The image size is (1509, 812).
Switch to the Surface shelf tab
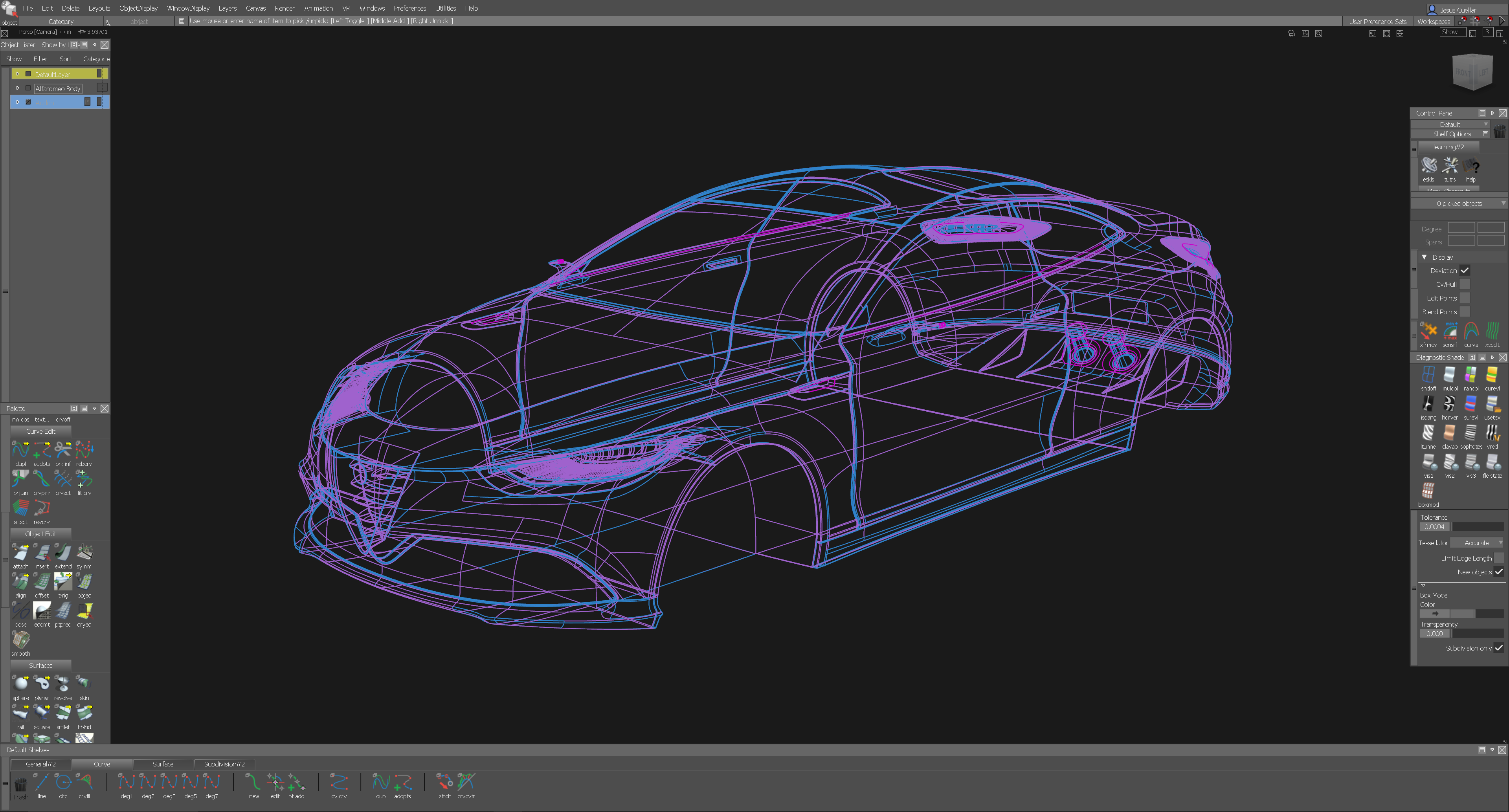point(163,764)
